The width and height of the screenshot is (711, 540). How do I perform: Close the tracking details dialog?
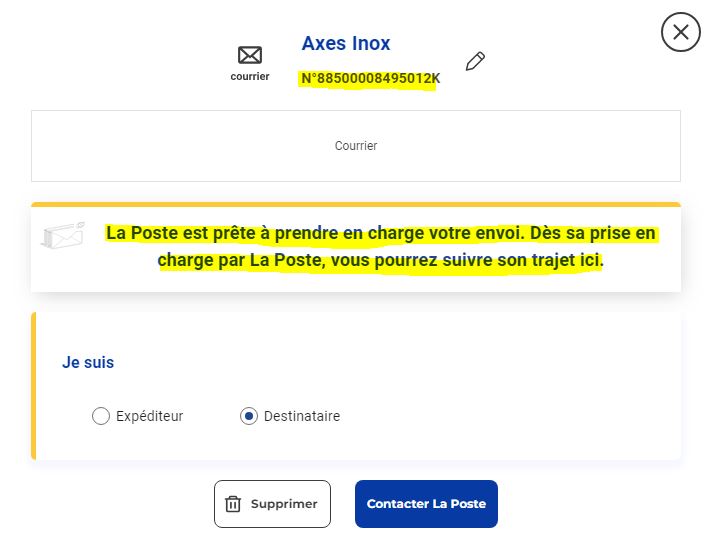681,32
